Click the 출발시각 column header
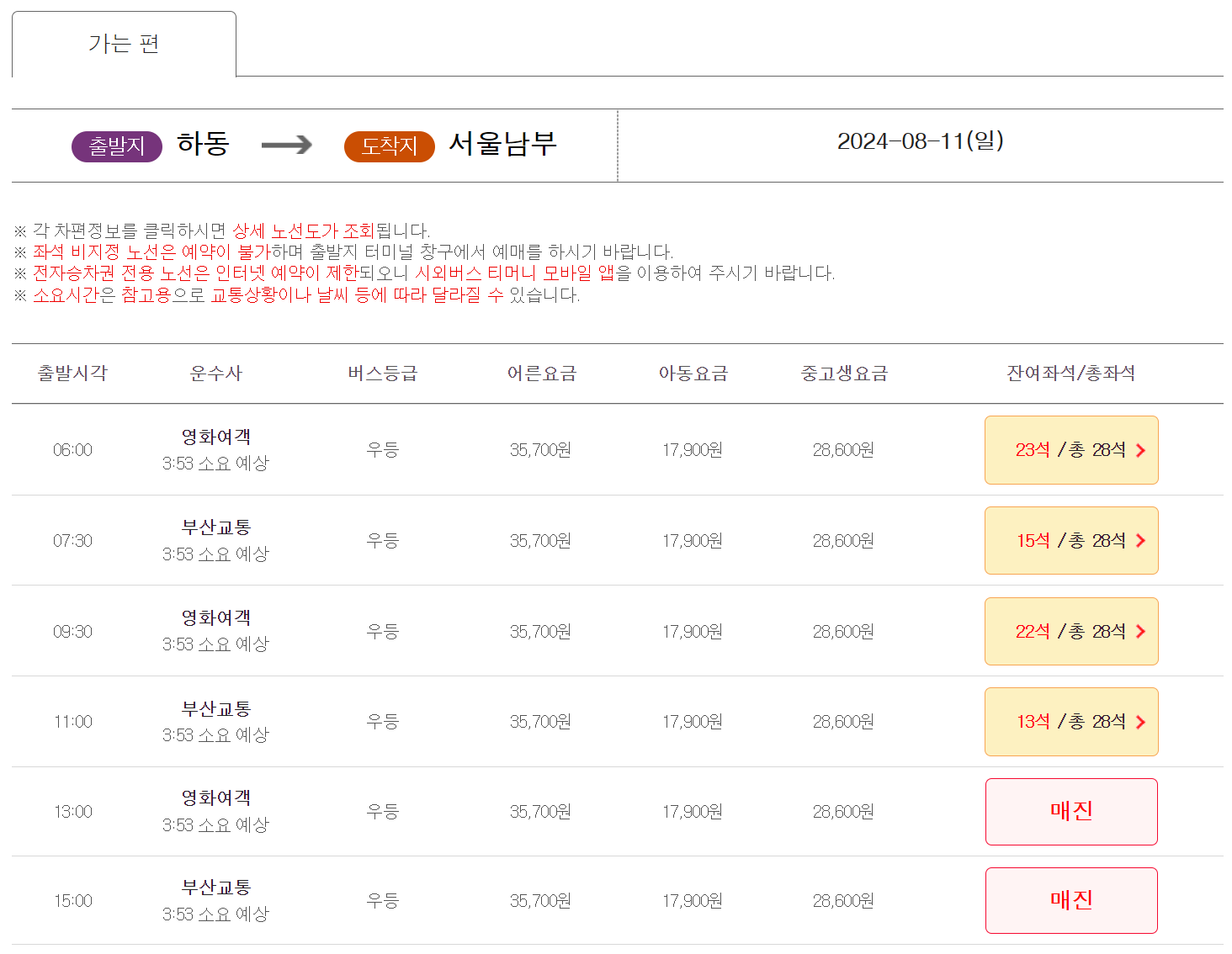This screenshot has height=954, width=1232. point(72,374)
